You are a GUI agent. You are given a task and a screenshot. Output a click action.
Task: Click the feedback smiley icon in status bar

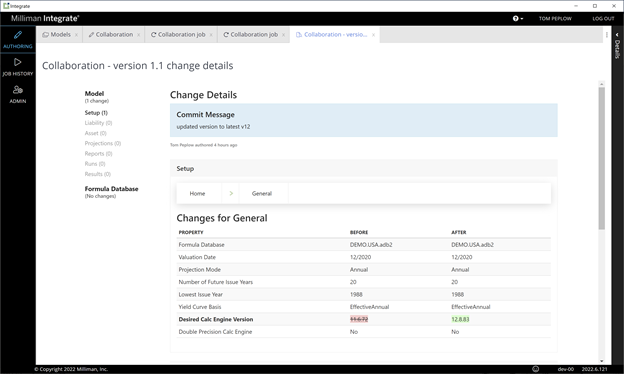[x=536, y=369]
